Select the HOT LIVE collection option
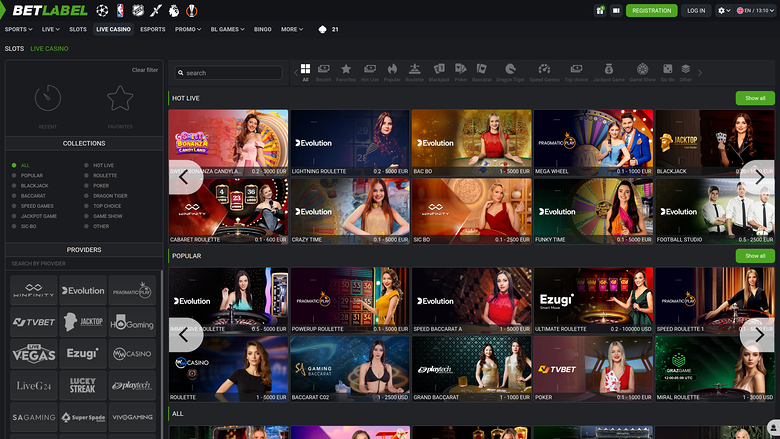The height and width of the screenshot is (439, 780). pyautogui.click(x=99, y=165)
